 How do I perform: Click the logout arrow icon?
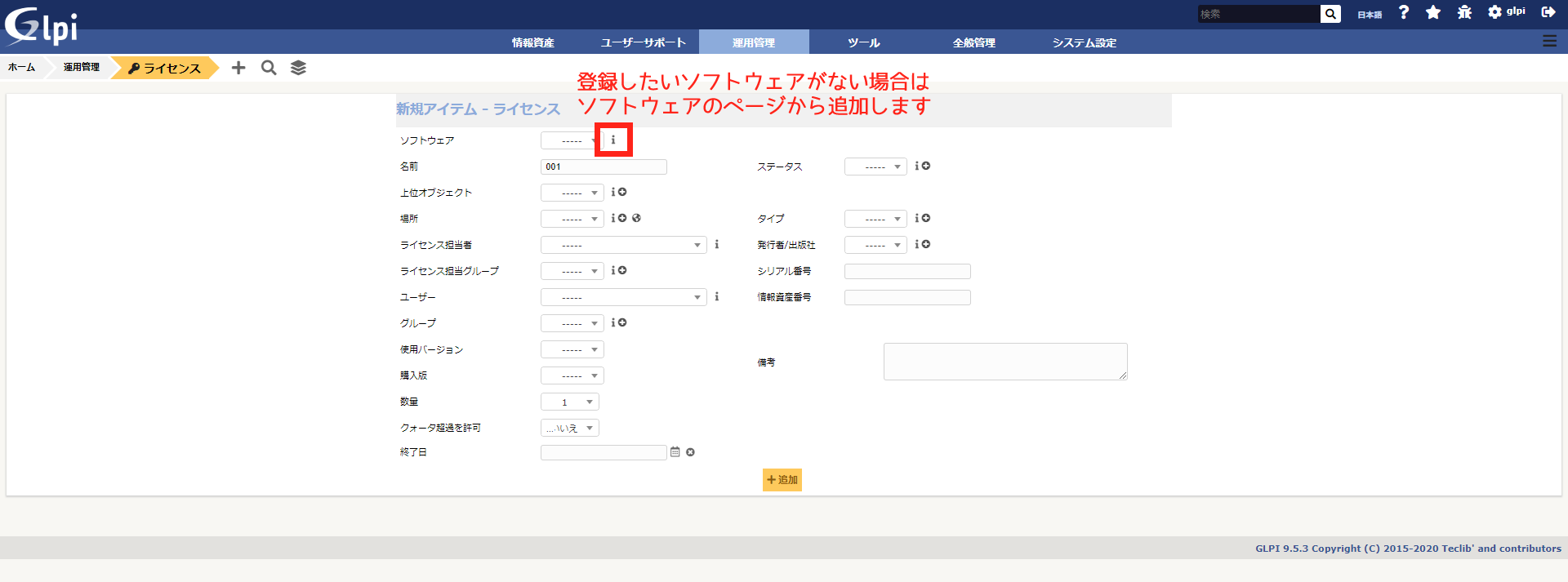(1548, 12)
